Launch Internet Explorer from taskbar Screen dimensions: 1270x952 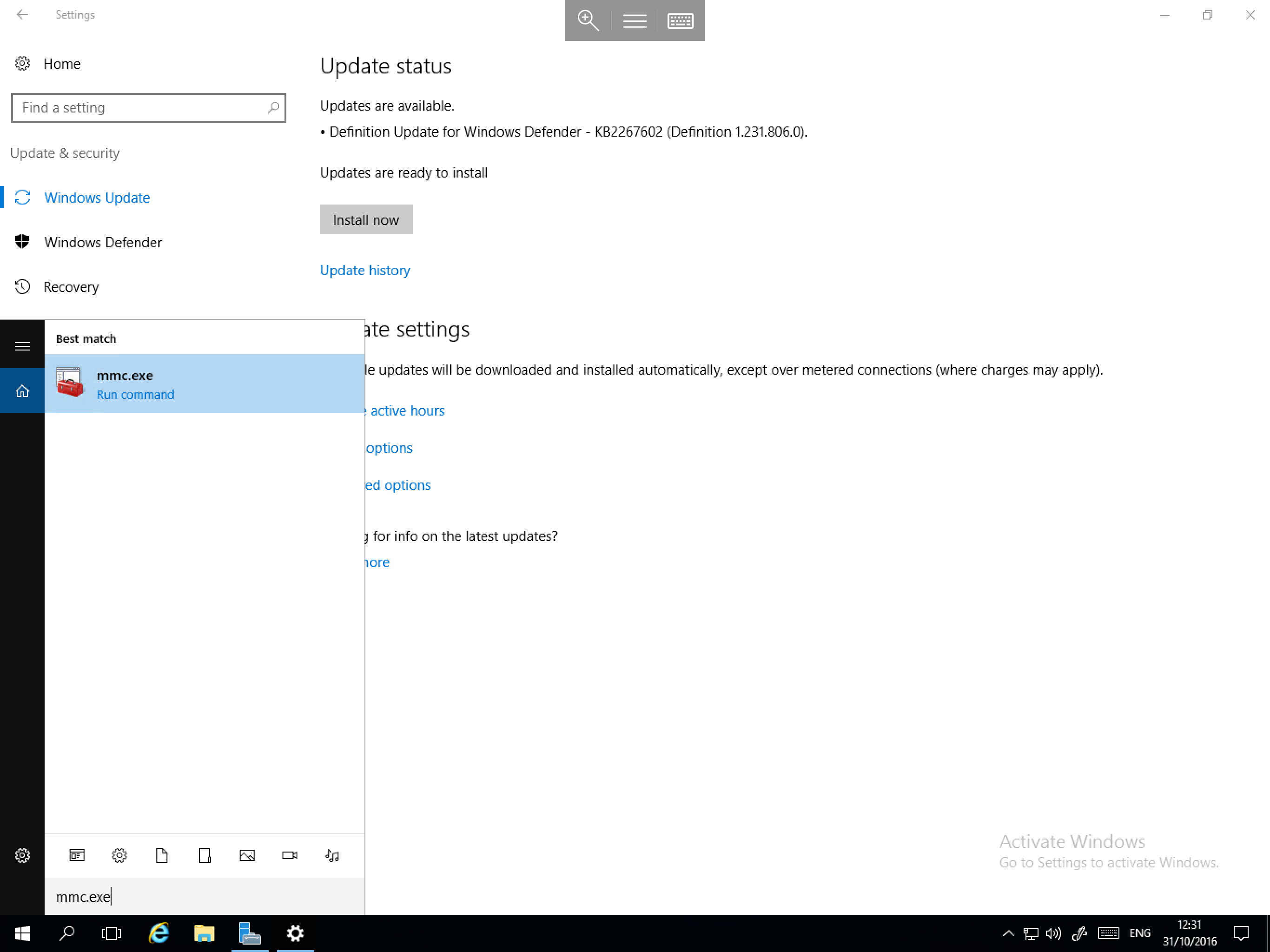(159, 933)
